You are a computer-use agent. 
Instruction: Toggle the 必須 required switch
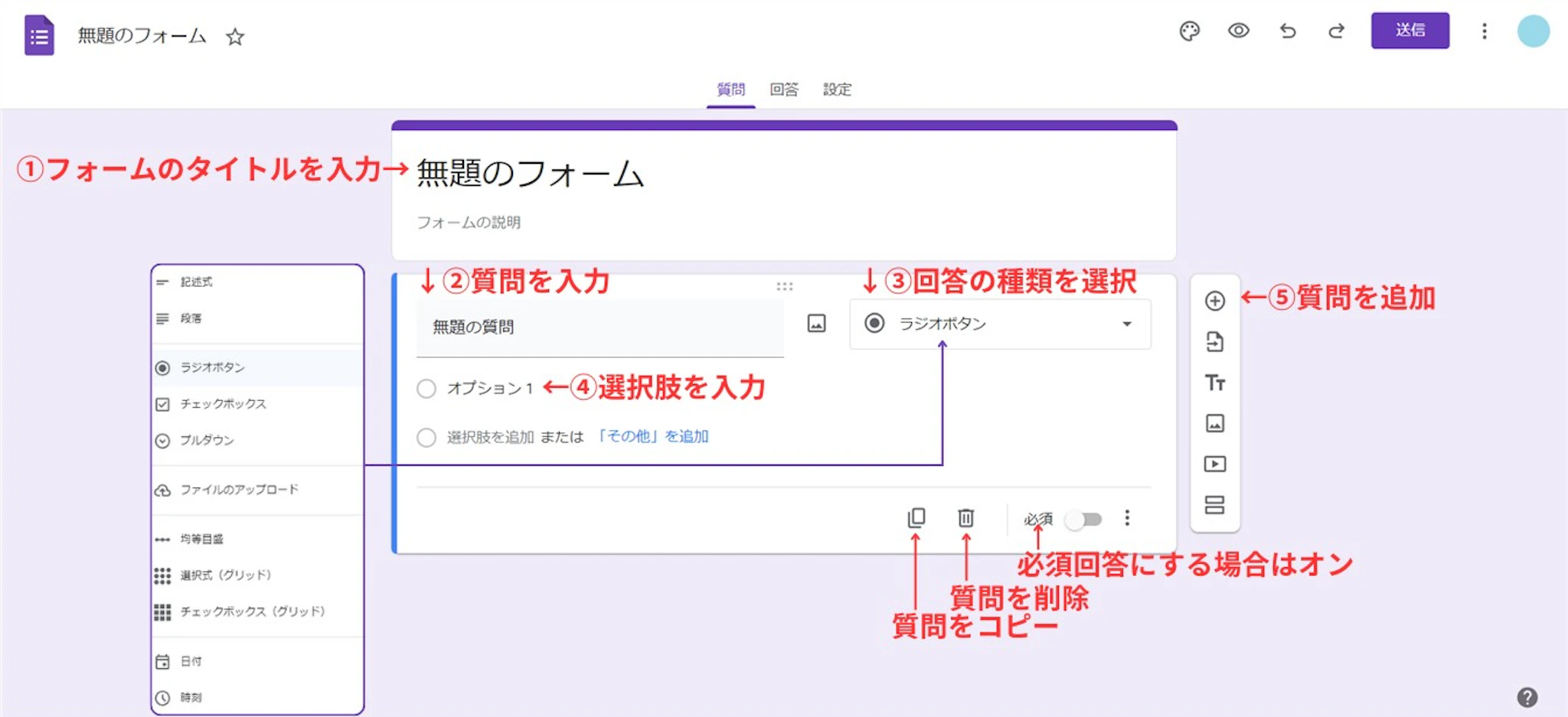(1084, 520)
